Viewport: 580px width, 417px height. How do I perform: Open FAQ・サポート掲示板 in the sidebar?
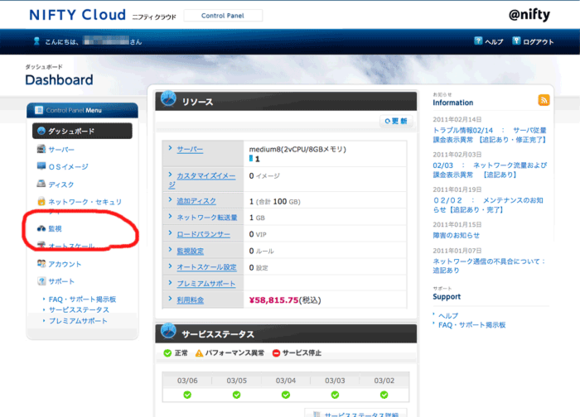[x=82, y=299]
